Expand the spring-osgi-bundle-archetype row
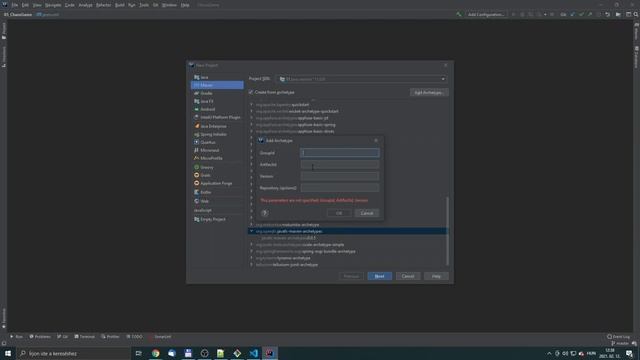Image resolution: width=640 pixels, height=360 pixels. [x=251, y=251]
